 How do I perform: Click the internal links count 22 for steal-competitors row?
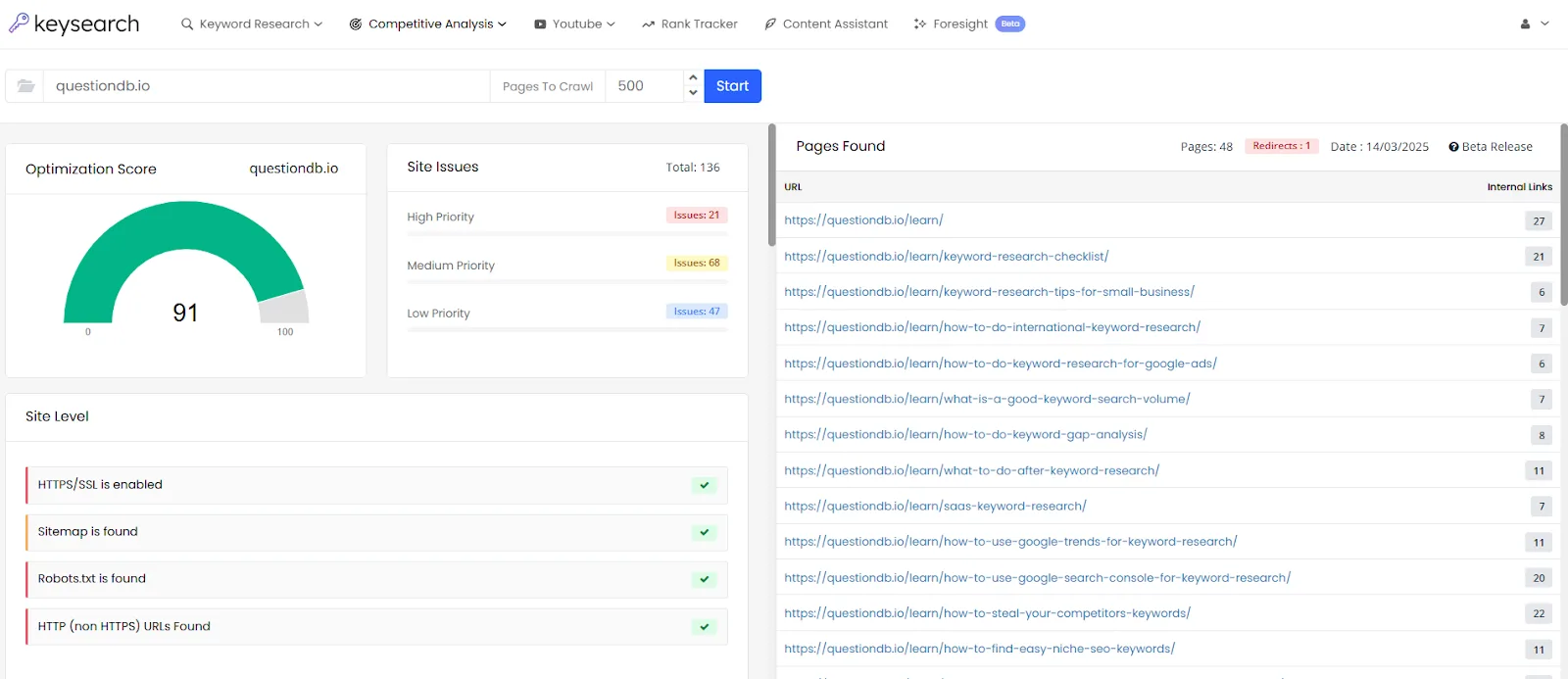pos(1539,613)
